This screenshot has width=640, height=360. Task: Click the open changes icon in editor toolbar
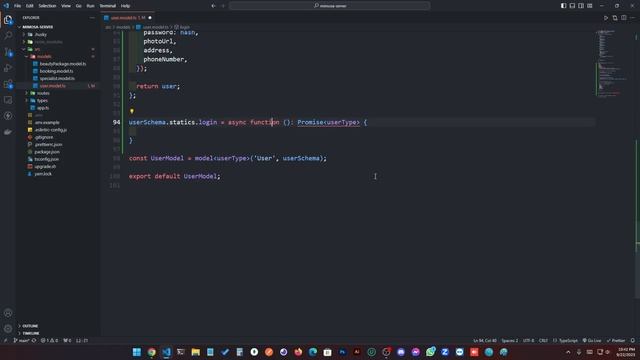(615, 18)
